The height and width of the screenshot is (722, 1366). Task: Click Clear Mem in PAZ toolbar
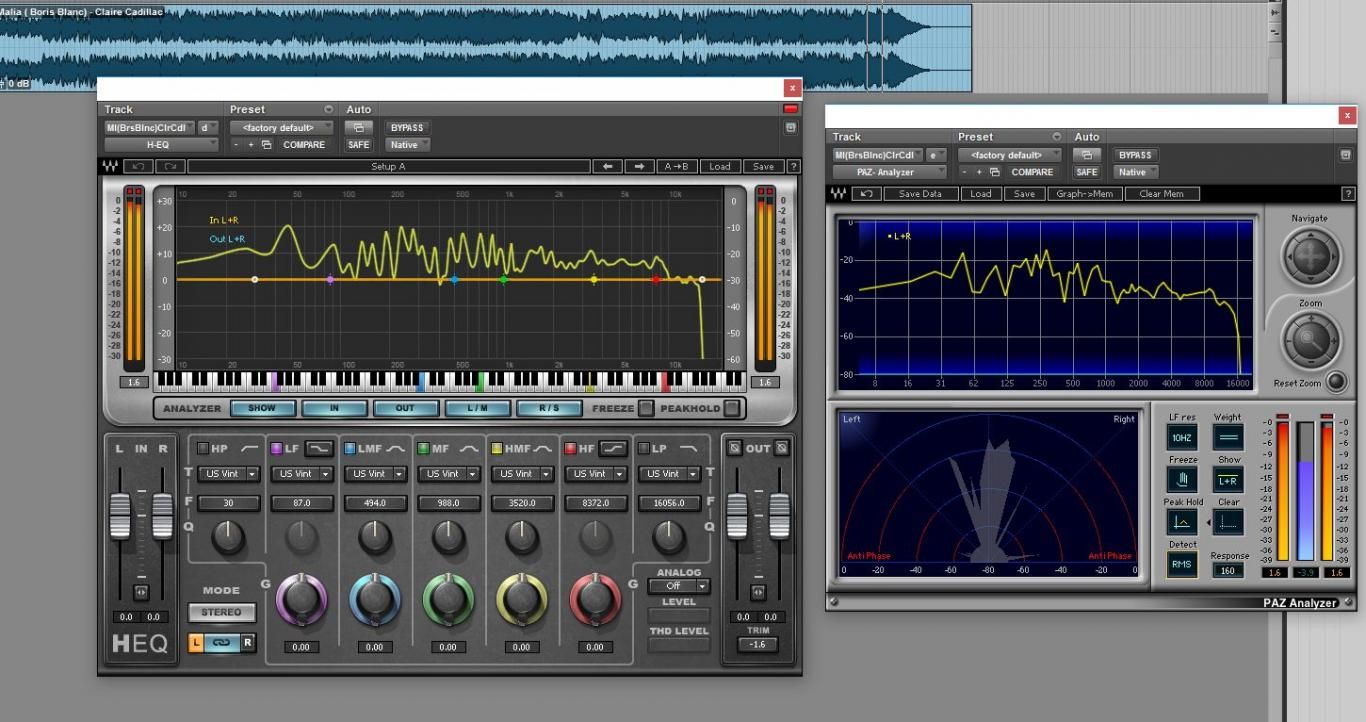(x=1161, y=194)
